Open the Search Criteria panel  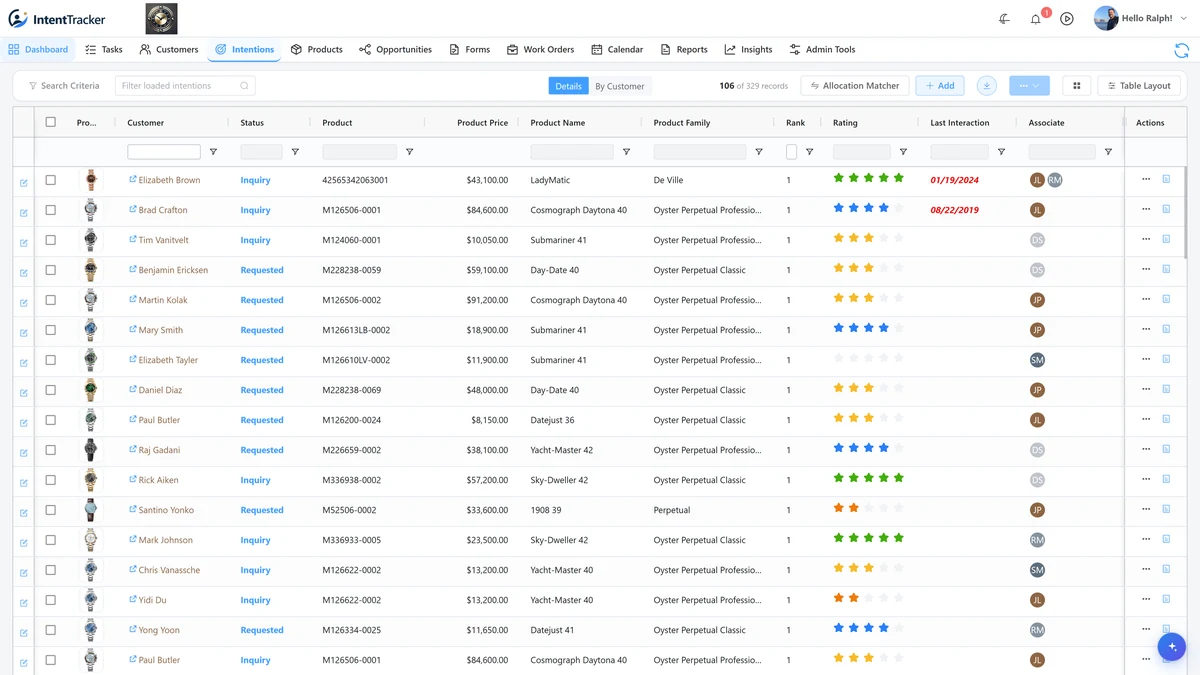point(64,86)
